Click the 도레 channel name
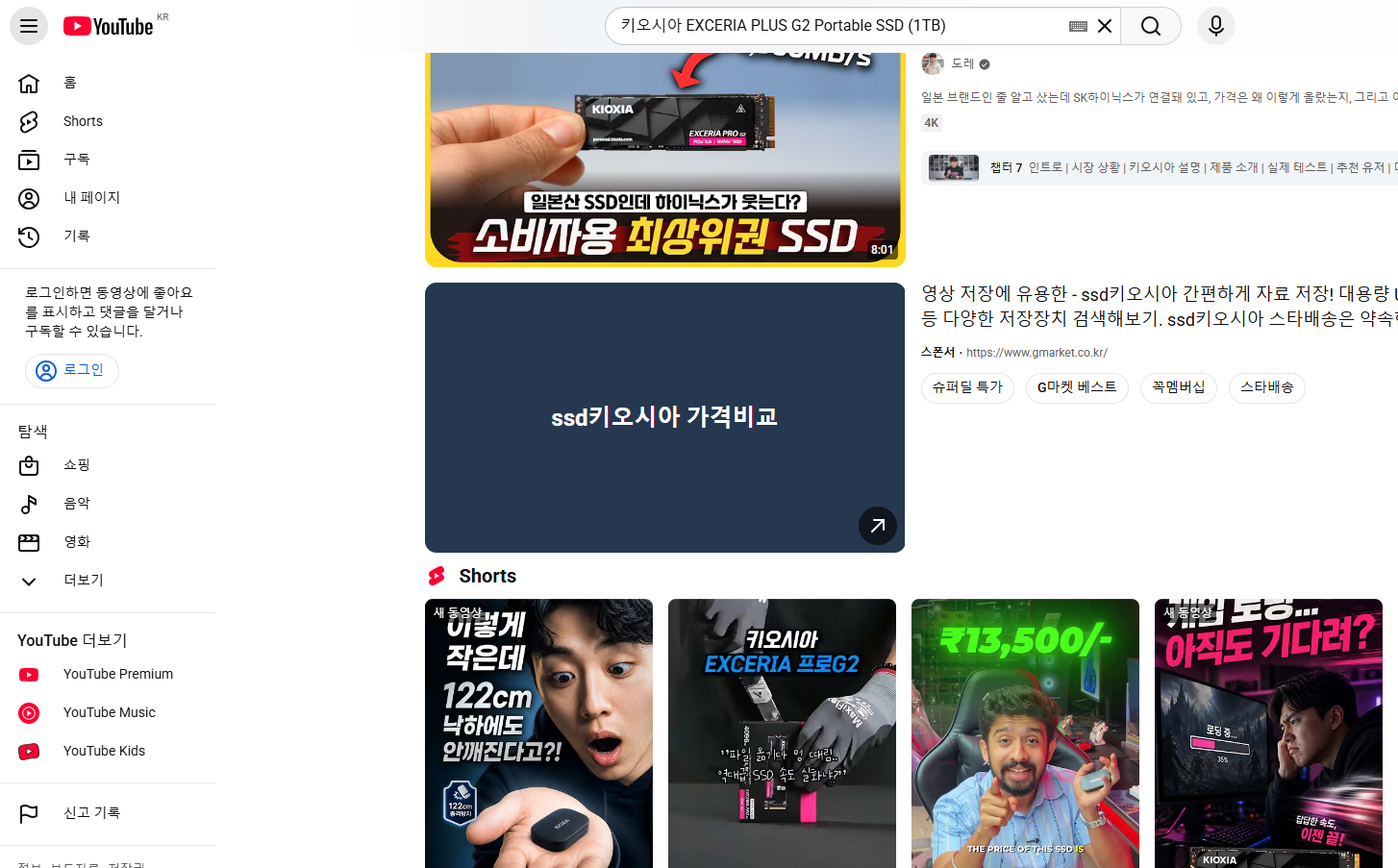 pos(962,64)
